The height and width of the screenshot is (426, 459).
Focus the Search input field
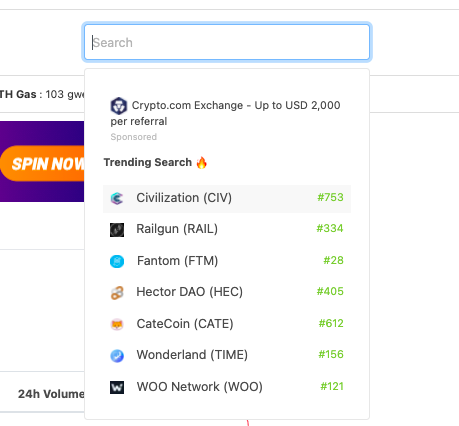click(227, 42)
